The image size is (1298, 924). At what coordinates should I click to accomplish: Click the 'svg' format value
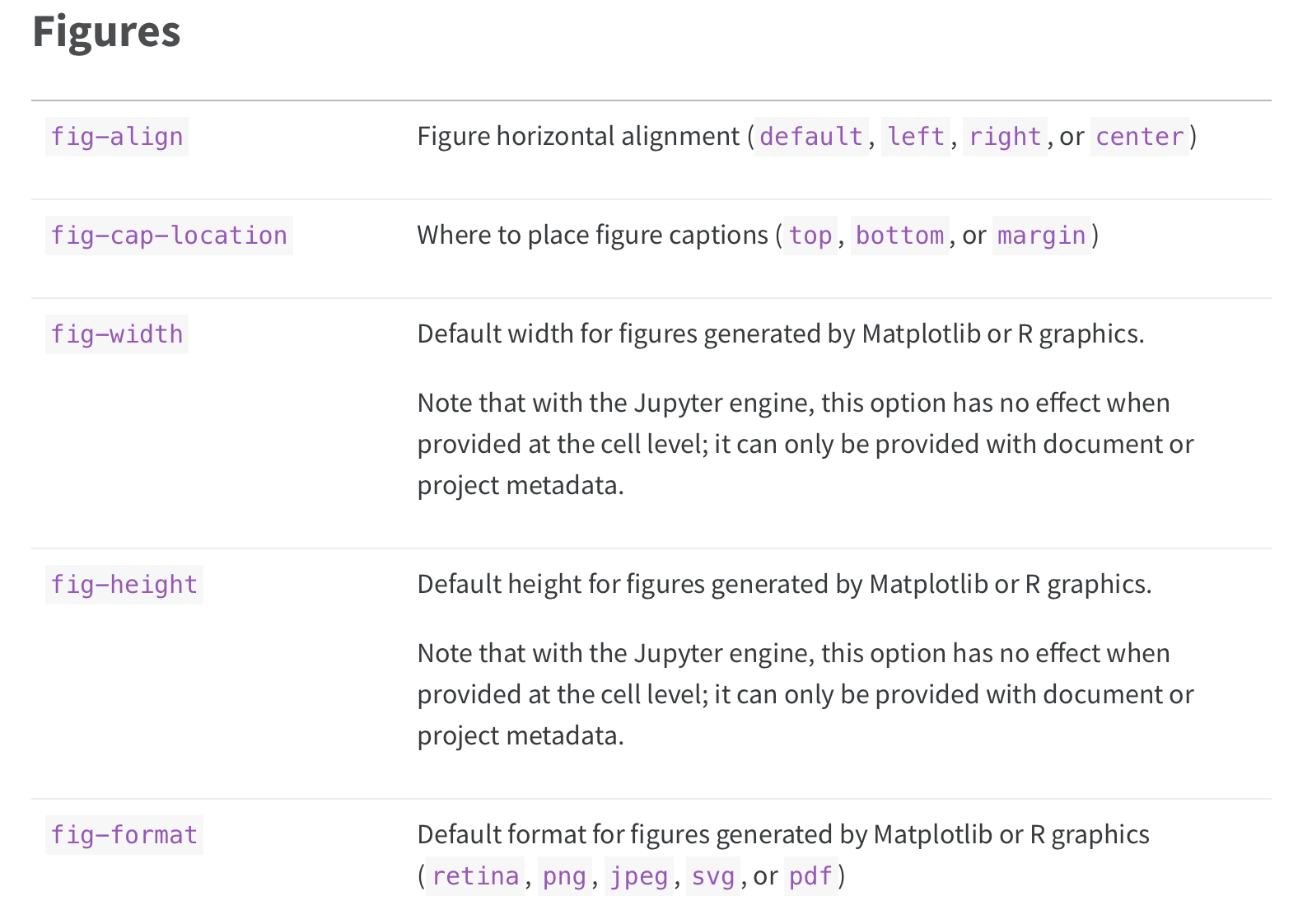click(713, 876)
